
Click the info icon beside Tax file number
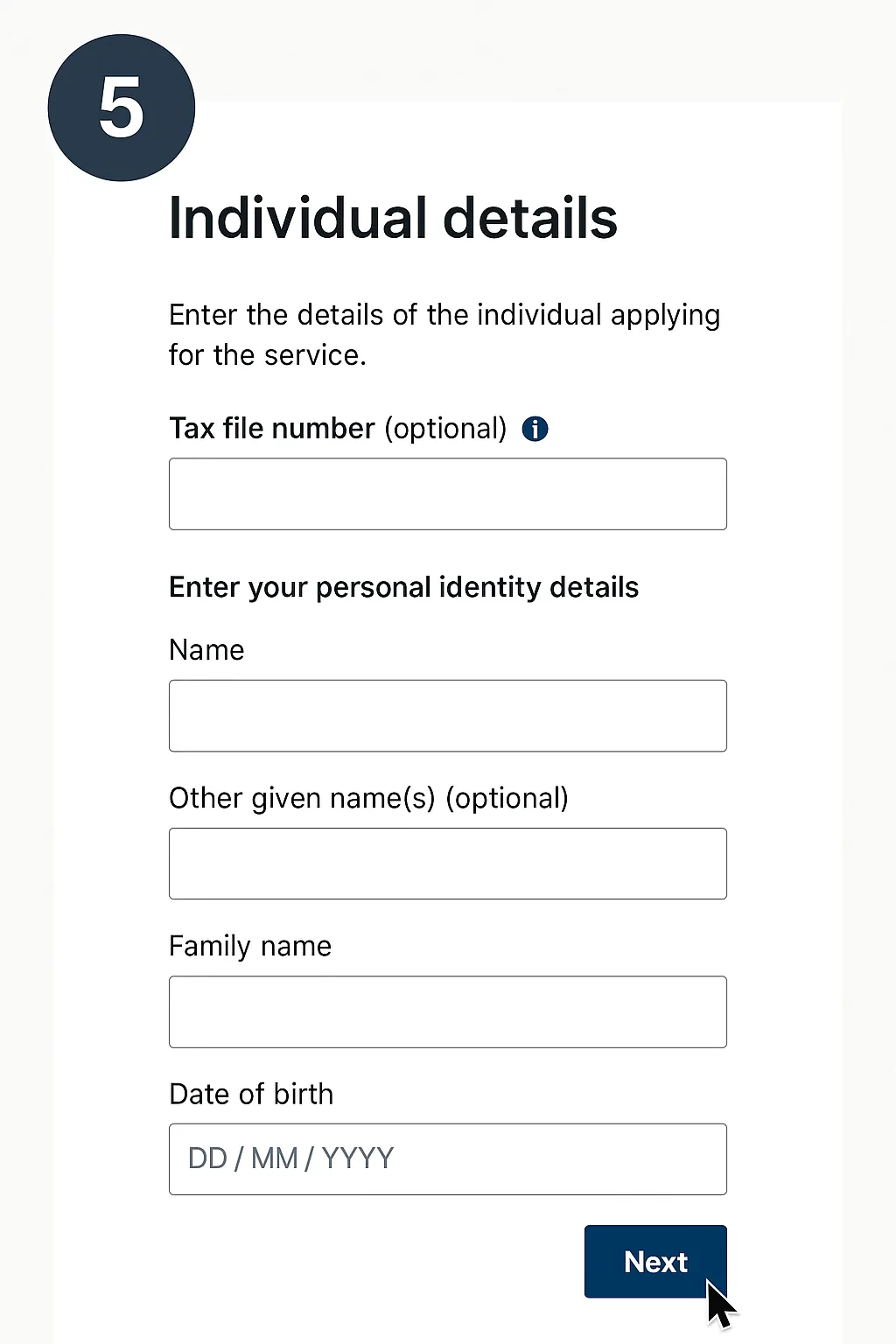[x=535, y=429]
